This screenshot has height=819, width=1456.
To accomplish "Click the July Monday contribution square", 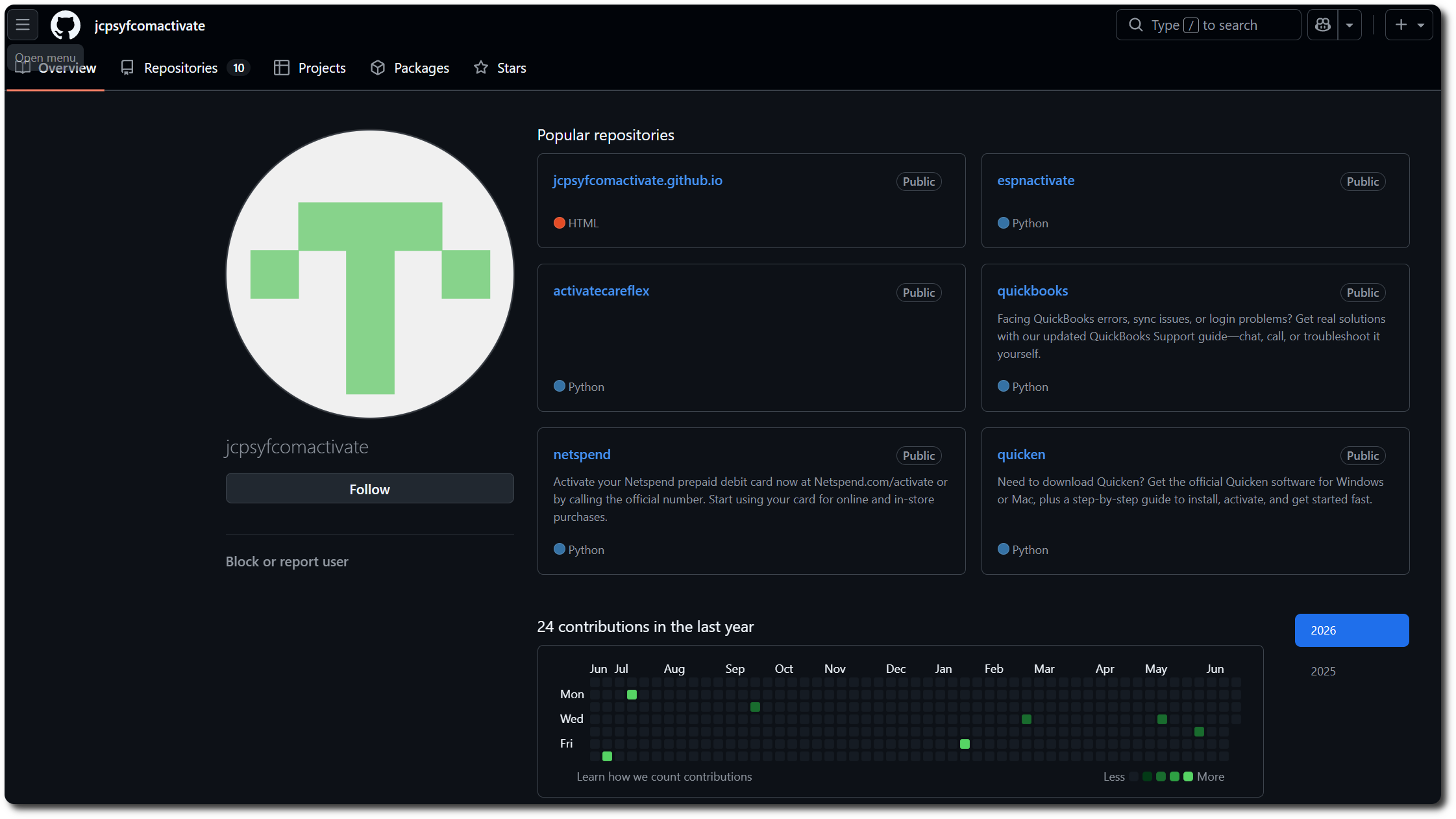I will 632,694.
